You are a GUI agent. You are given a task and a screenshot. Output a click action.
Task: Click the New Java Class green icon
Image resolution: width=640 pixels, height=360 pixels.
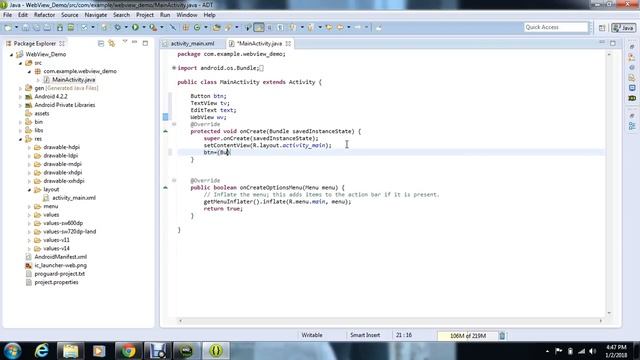click(x=197, y=27)
